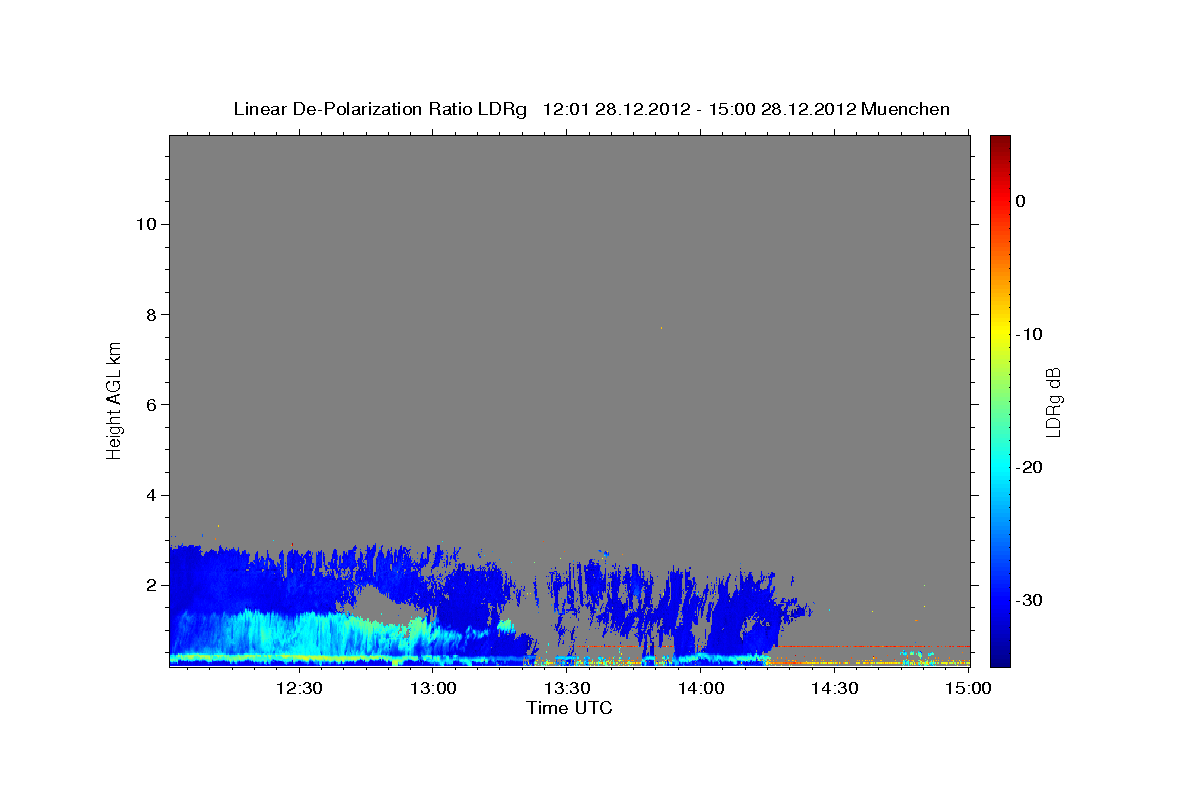Click the plot title 'Linear De-Polarization Ratio LDRg'
1200x800 pixels.
[380, 109]
